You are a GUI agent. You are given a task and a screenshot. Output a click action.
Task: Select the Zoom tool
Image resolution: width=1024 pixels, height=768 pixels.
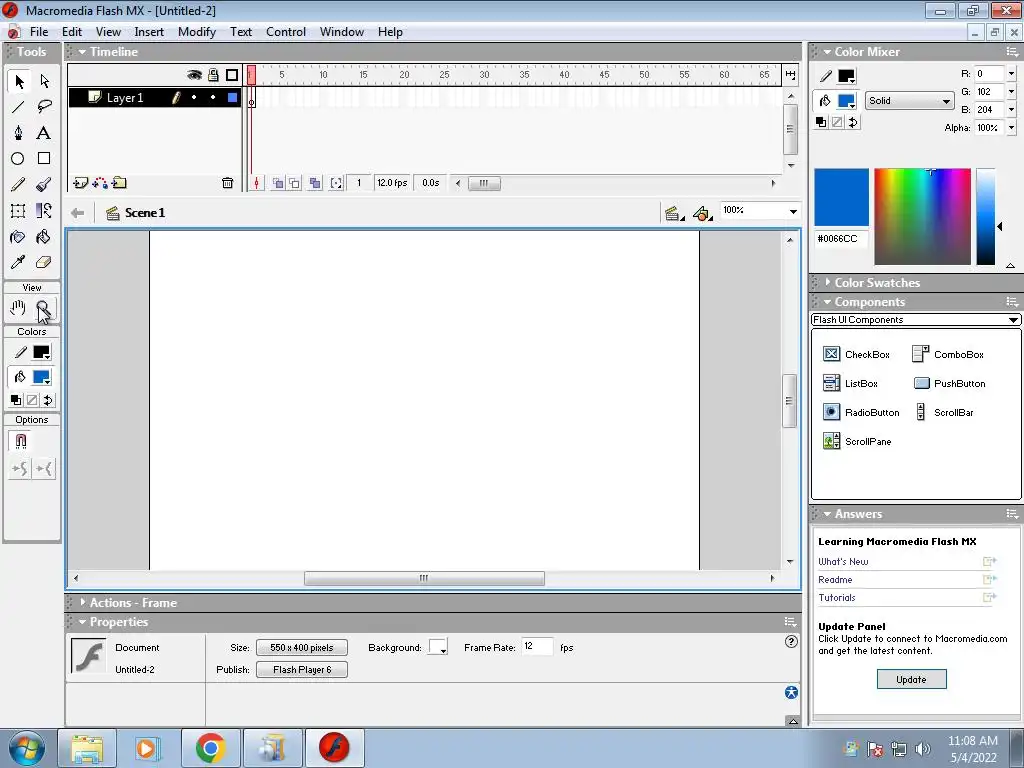click(x=44, y=308)
